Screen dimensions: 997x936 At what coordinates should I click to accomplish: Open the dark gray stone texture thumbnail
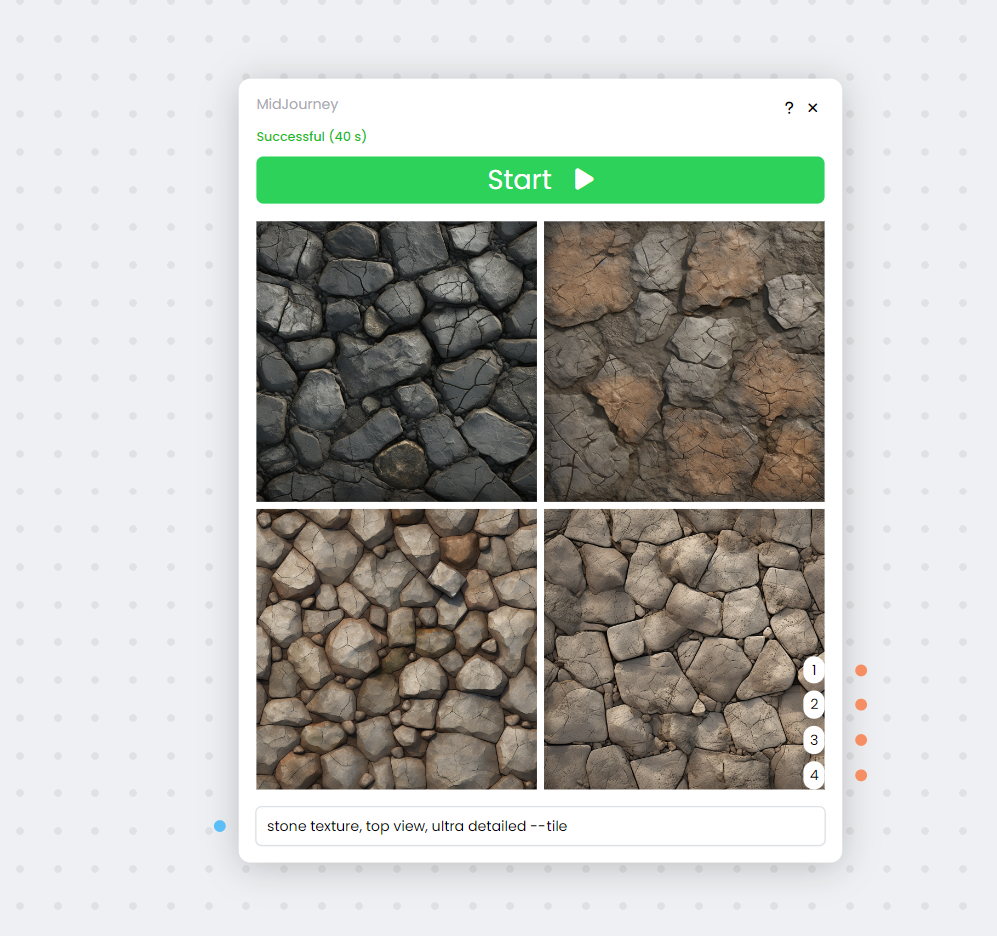pos(396,361)
